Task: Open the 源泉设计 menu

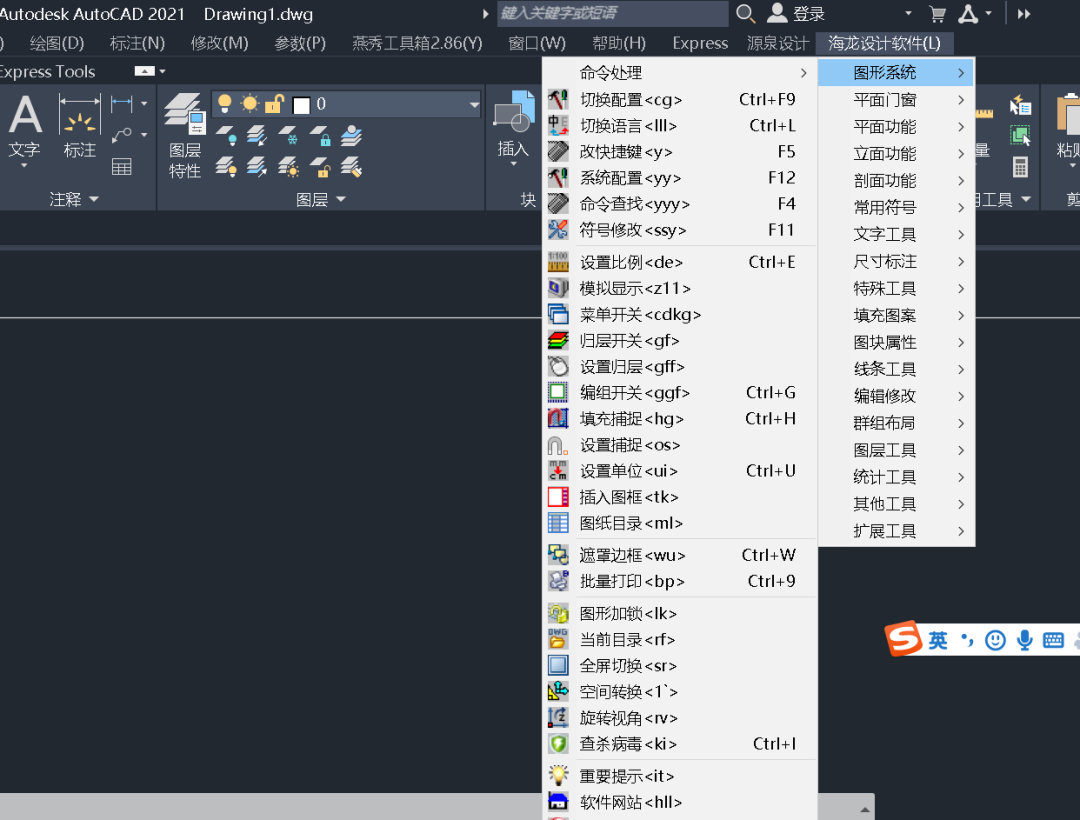Action: click(x=778, y=43)
